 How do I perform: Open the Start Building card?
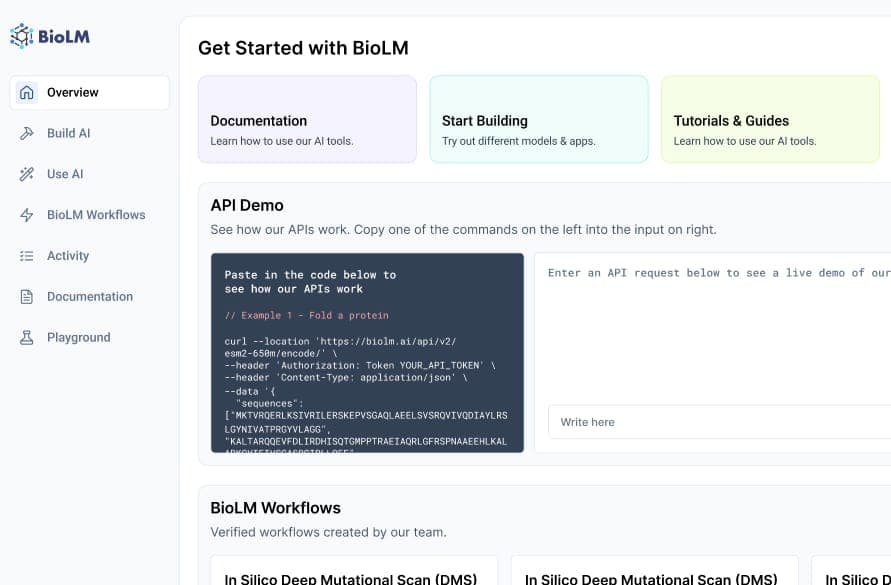[x=538, y=119]
